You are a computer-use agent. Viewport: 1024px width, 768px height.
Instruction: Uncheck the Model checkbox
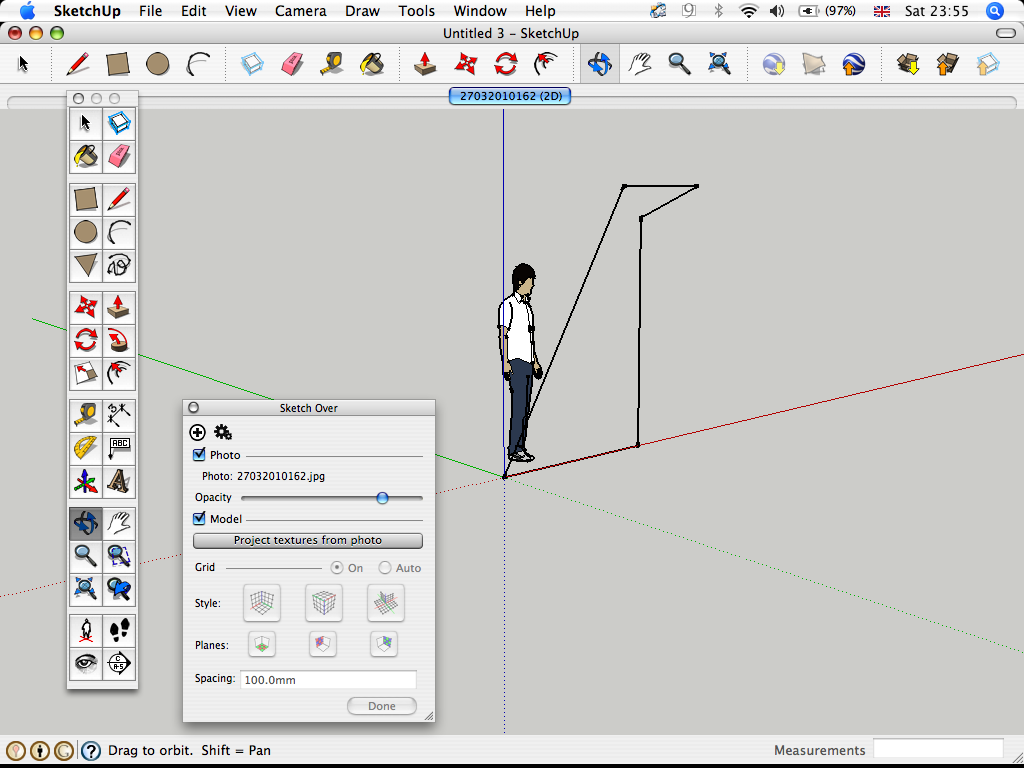coord(199,519)
